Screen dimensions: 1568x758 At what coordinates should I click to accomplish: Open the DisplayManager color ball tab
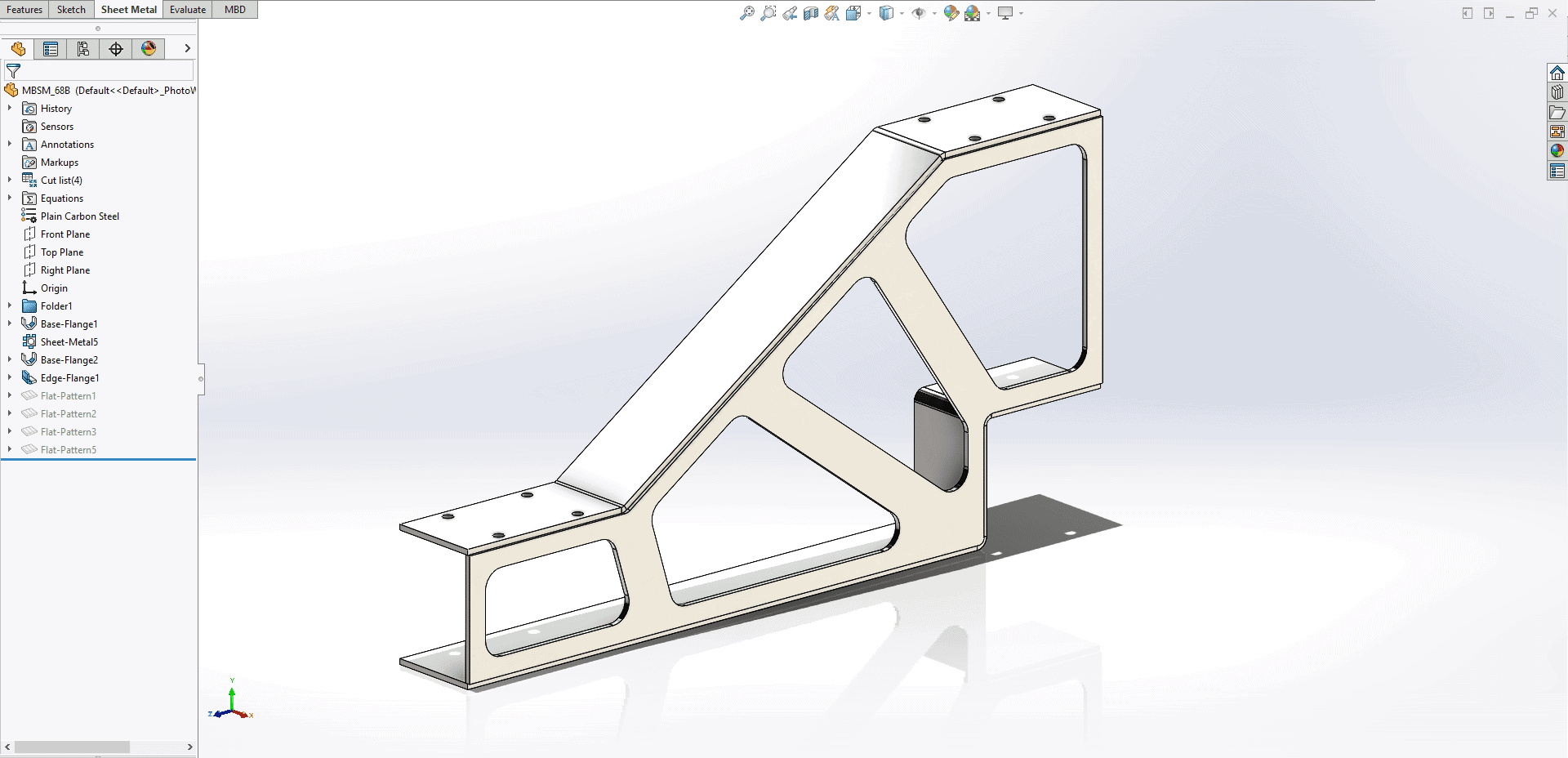click(x=149, y=49)
